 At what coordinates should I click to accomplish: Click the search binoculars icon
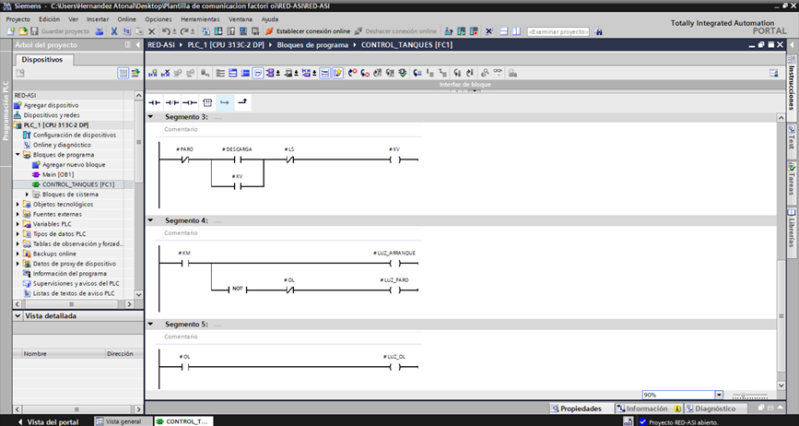tap(599, 31)
